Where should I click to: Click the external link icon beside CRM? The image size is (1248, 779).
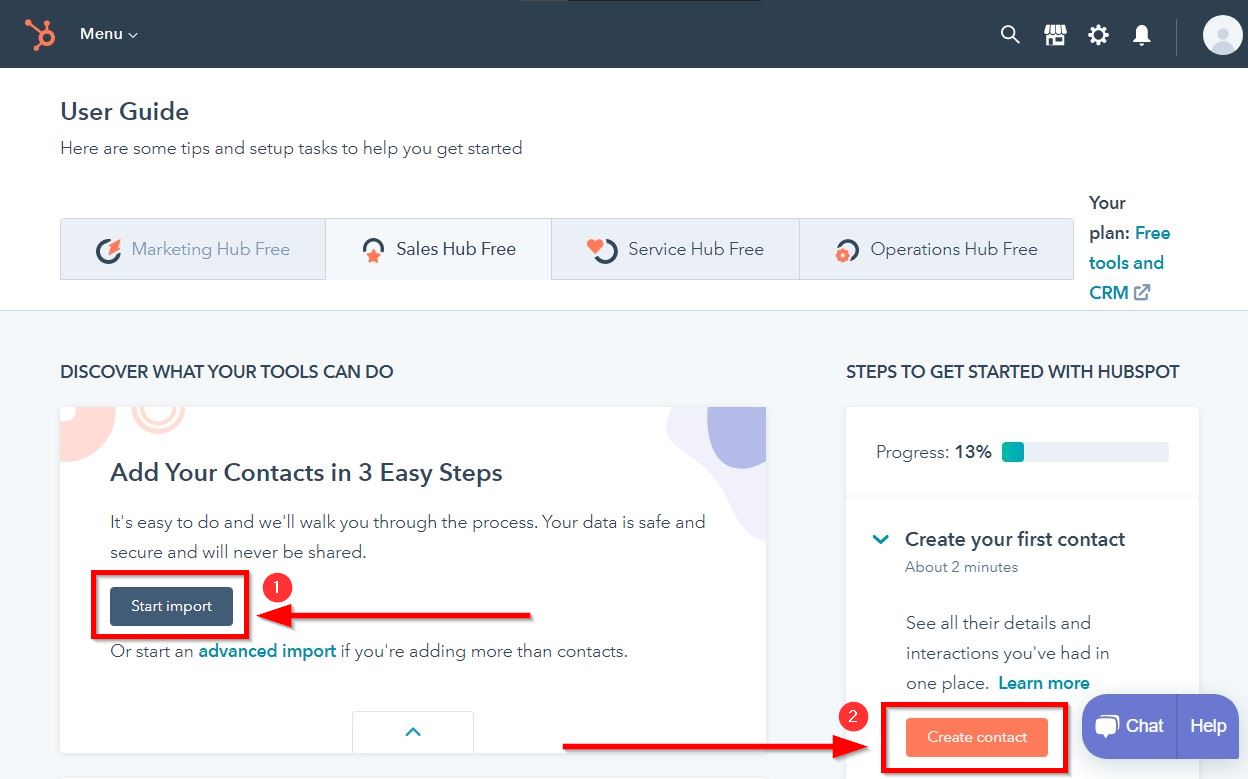click(x=1141, y=293)
